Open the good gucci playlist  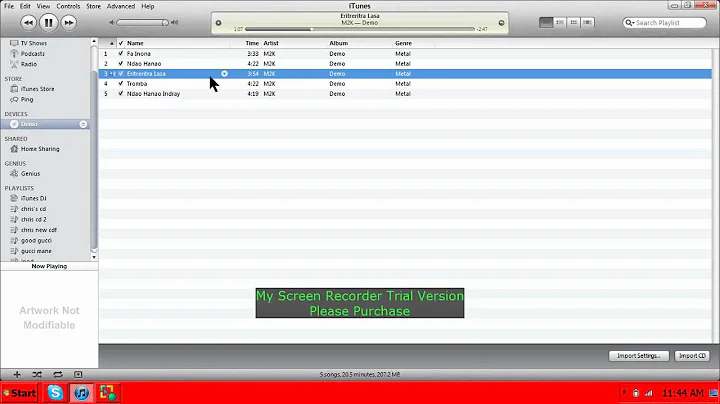point(36,241)
